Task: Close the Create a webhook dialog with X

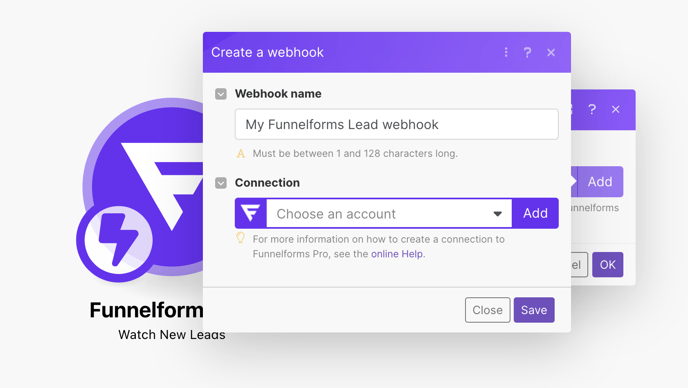Action: [551, 53]
